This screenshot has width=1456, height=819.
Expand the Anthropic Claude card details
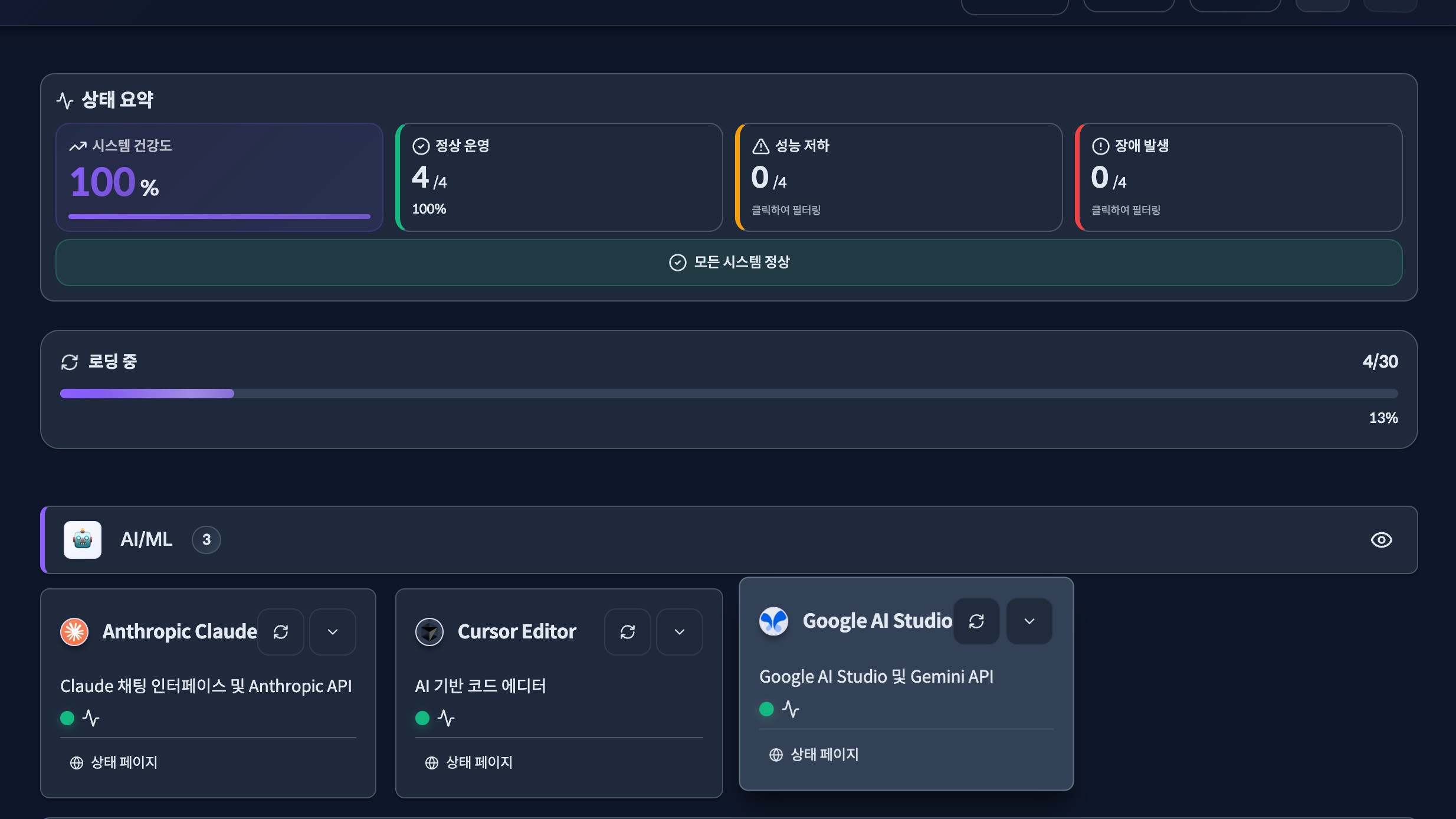(x=333, y=632)
